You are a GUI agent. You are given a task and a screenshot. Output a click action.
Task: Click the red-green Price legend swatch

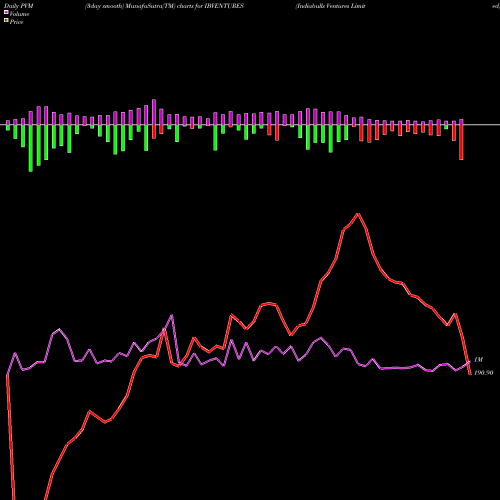pos(6,21)
